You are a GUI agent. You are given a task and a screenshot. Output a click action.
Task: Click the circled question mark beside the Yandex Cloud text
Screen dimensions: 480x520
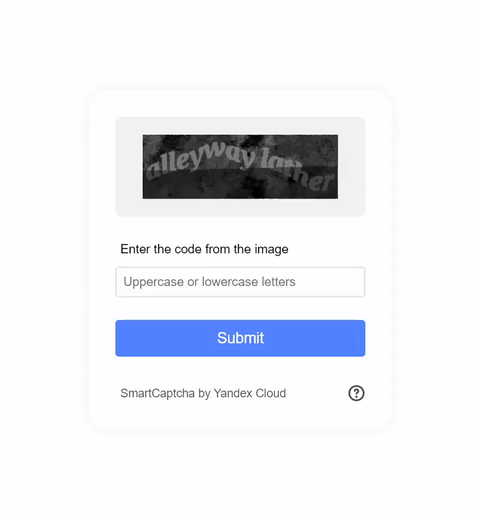[x=356, y=393]
